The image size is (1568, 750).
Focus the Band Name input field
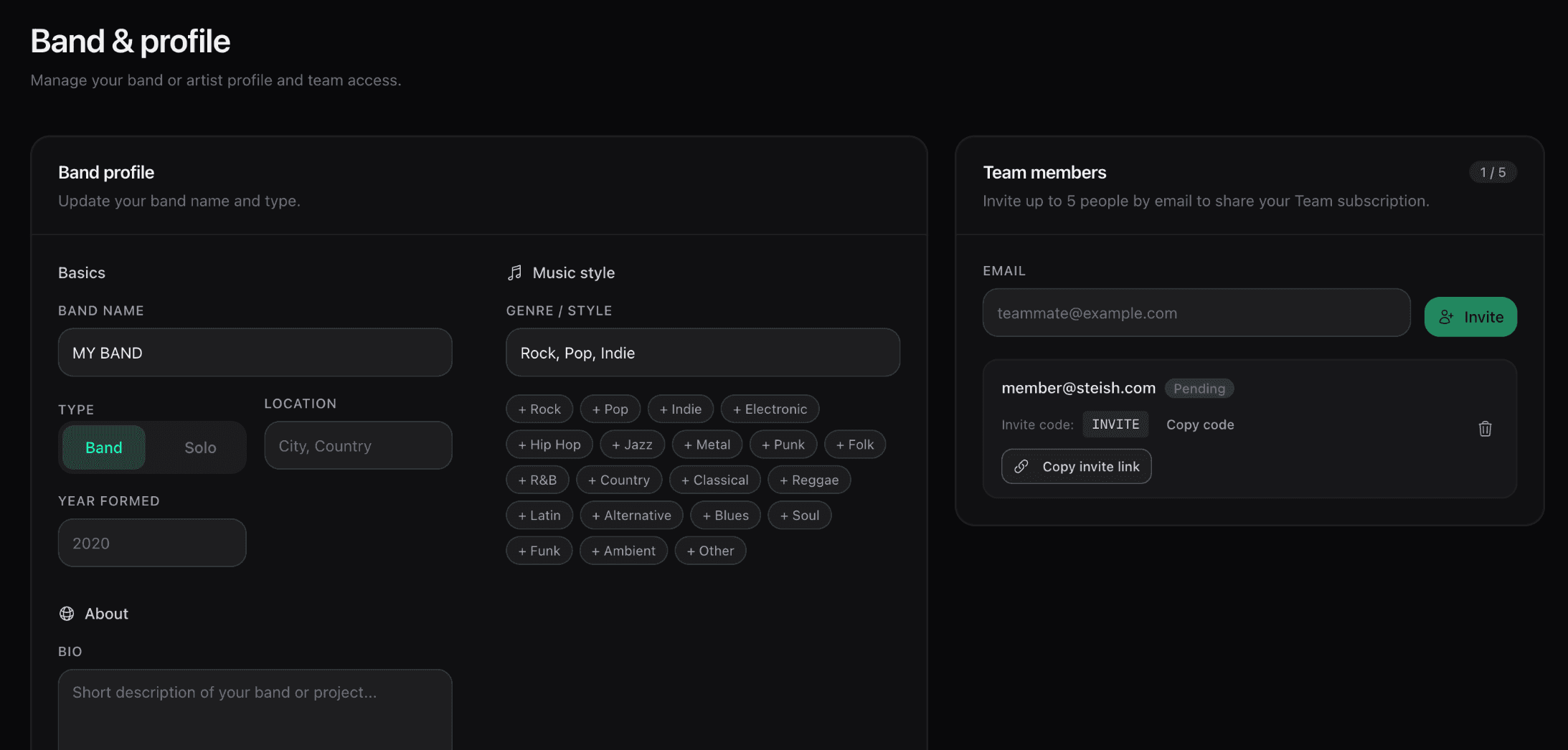point(255,353)
